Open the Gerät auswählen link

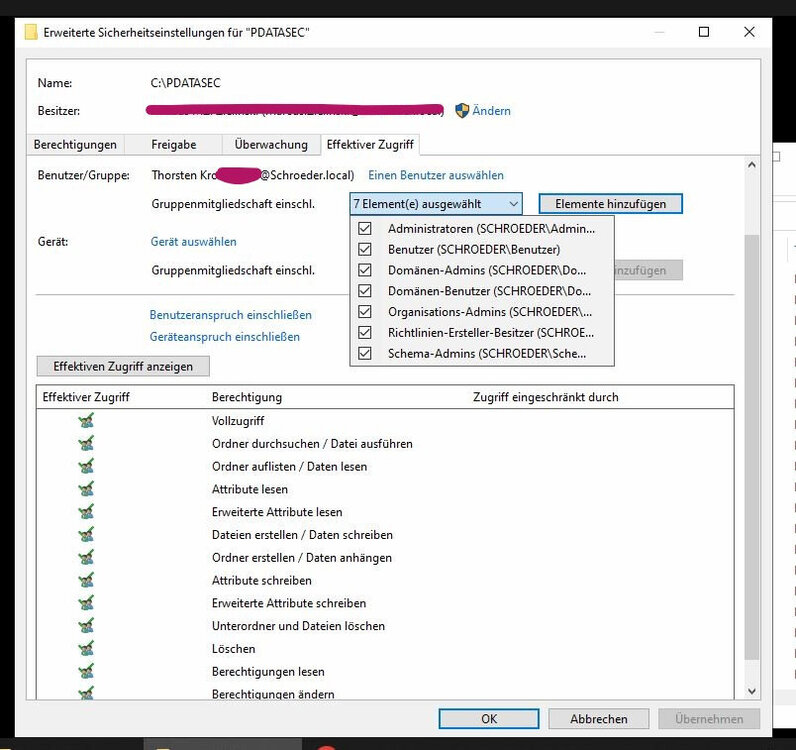[193, 241]
